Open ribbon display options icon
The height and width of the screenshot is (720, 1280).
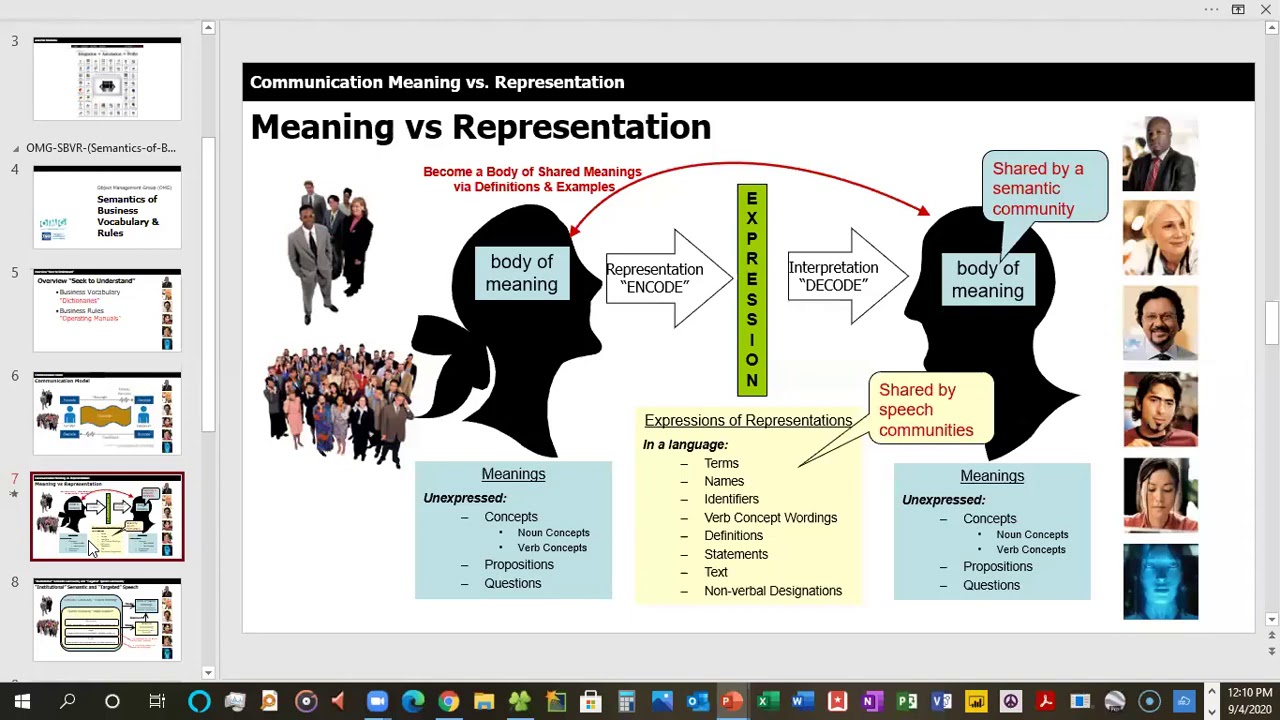point(1238,9)
